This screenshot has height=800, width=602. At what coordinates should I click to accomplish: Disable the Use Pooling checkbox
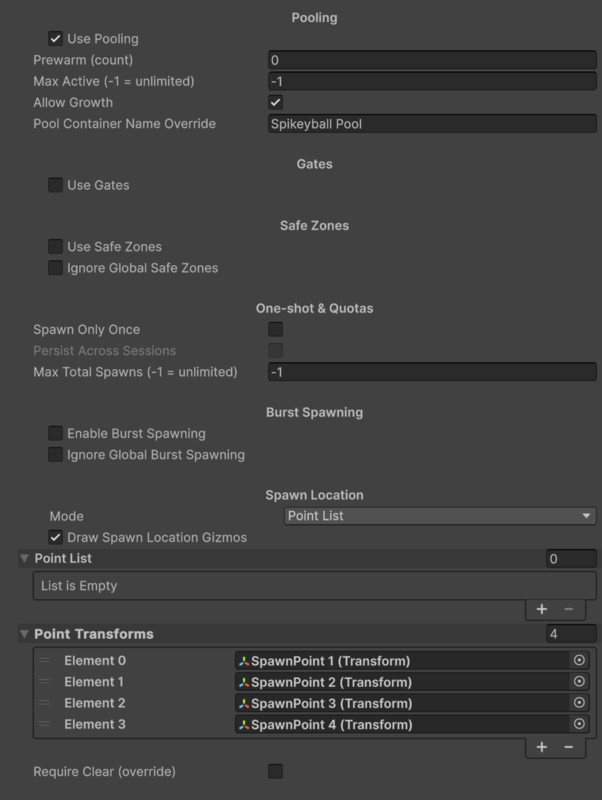pos(55,39)
